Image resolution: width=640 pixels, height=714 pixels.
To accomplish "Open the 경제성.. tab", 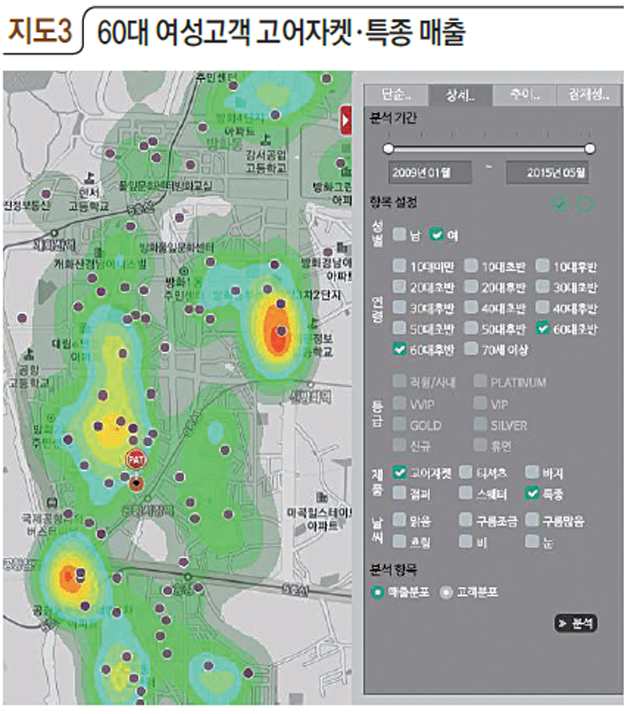I will click(x=589, y=95).
